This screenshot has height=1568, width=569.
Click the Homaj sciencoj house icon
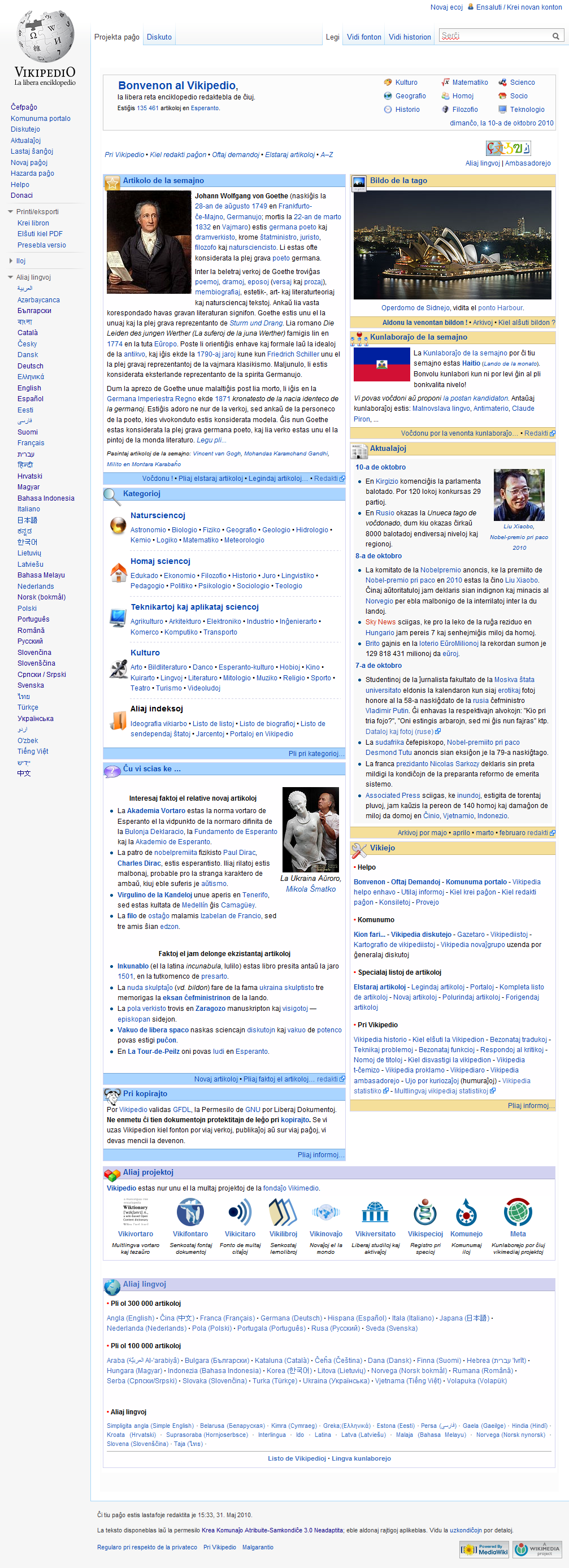click(x=119, y=572)
